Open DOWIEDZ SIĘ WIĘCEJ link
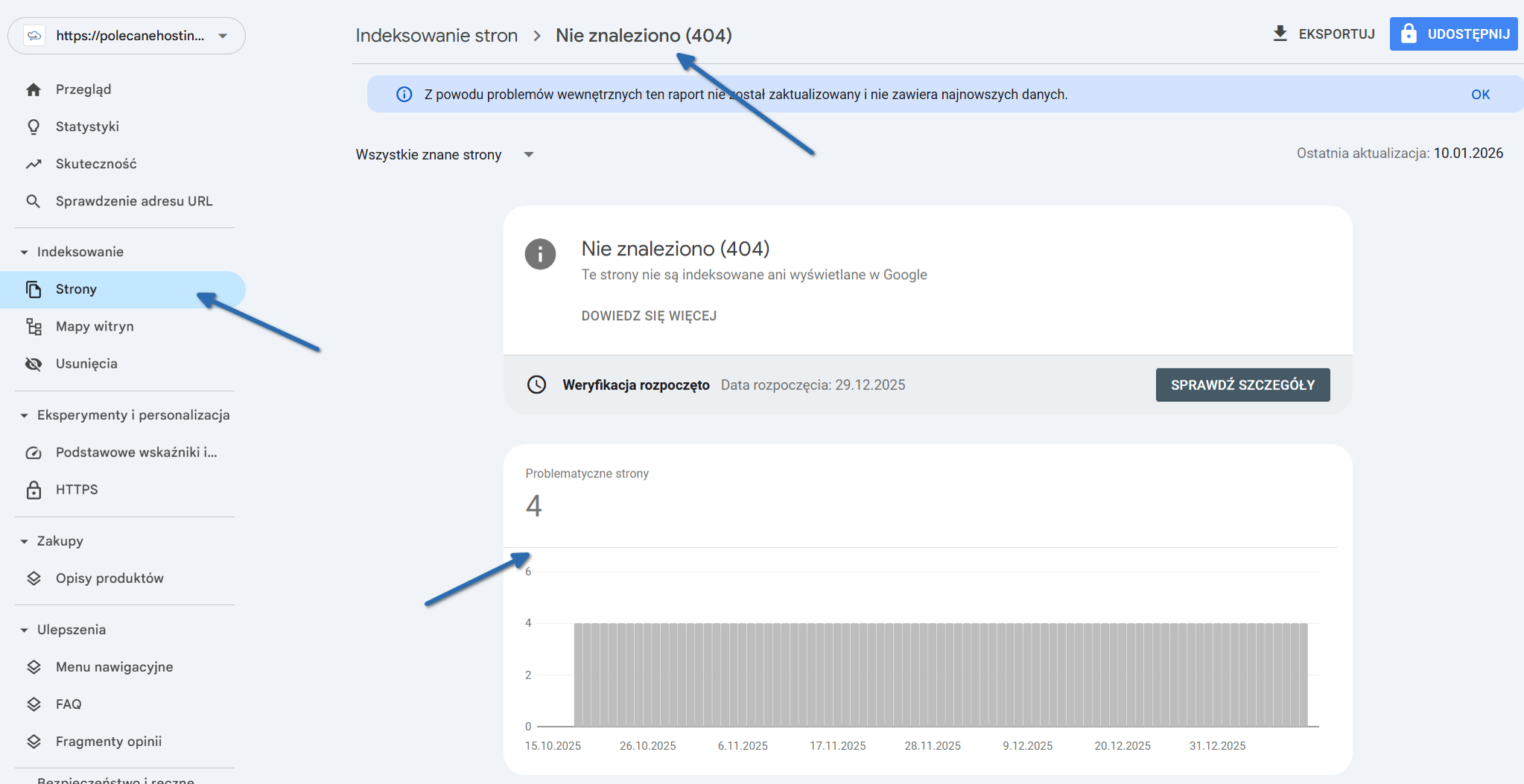Viewport: 1524px width, 784px height. point(649,315)
